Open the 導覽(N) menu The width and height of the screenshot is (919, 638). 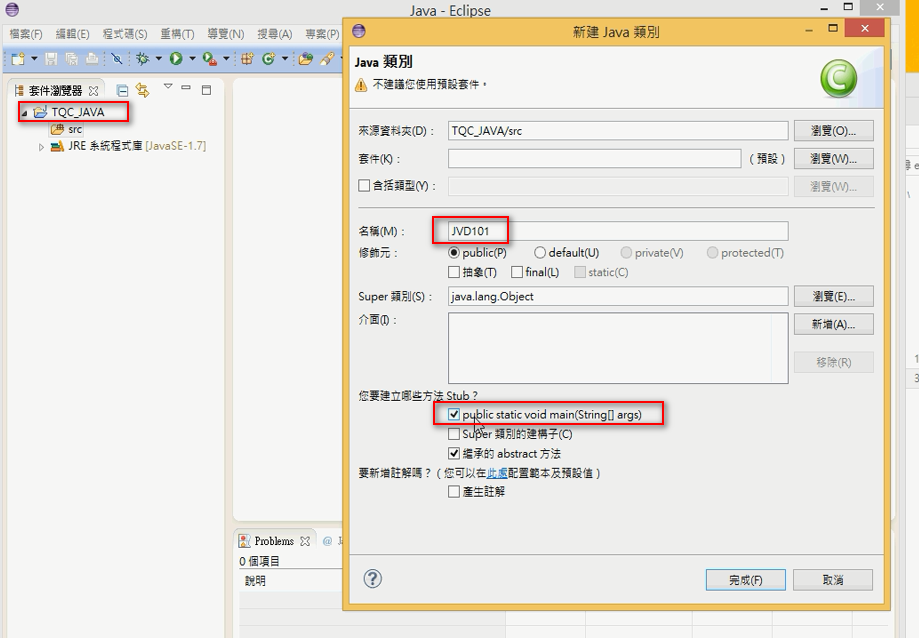pyautogui.click(x=226, y=34)
